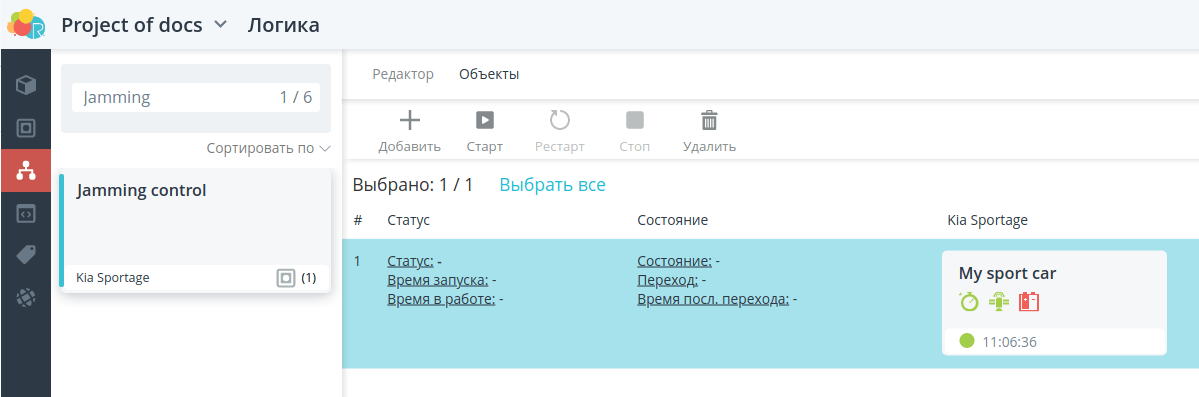Viewport: 1199px width, 397px height.
Task: Open the tag sidebar icon
Action: [26, 255]
